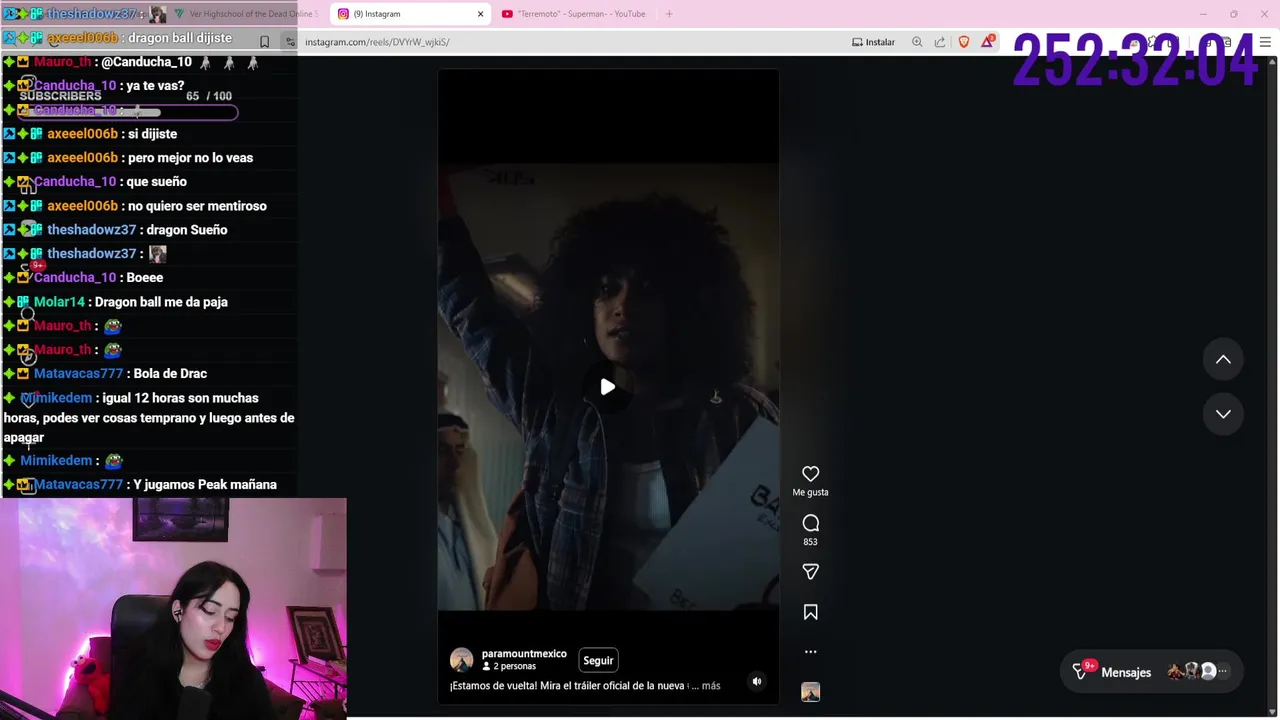This screenshot has width=1280, height=720.
Task: Click Instalar app button in address bar
Action: point(873,42)
